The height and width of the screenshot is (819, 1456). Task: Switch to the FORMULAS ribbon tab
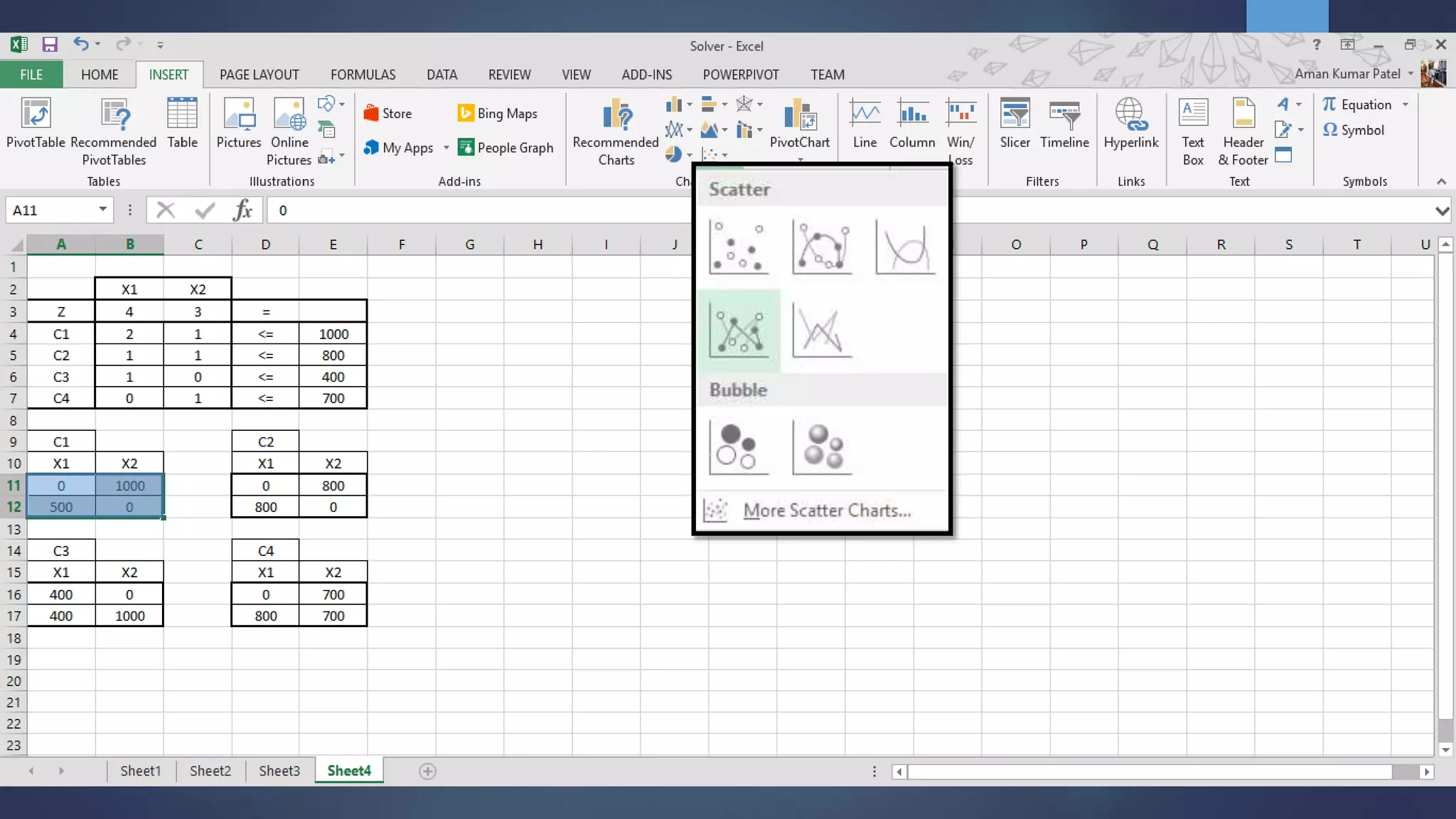pos(363,75)
